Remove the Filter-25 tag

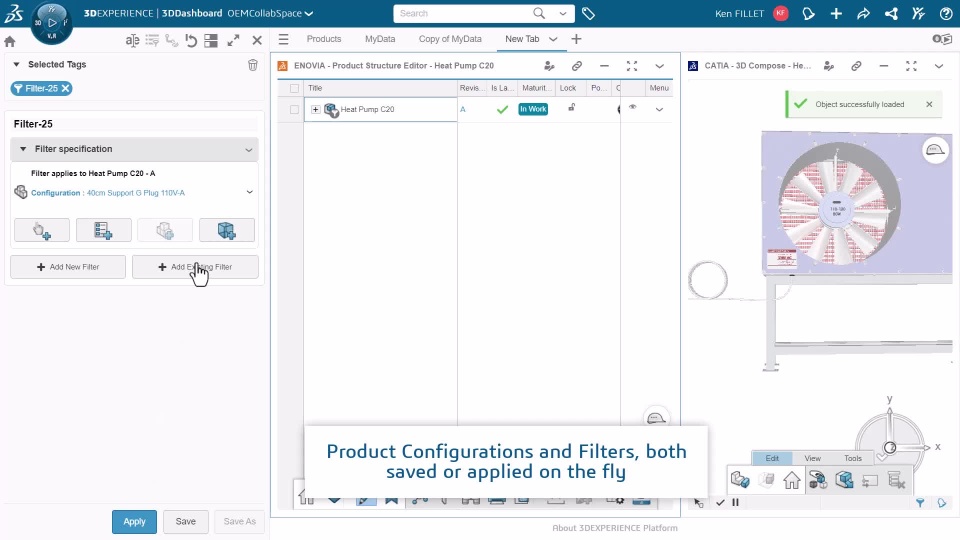pyautogui.click(x=66, y=88)
